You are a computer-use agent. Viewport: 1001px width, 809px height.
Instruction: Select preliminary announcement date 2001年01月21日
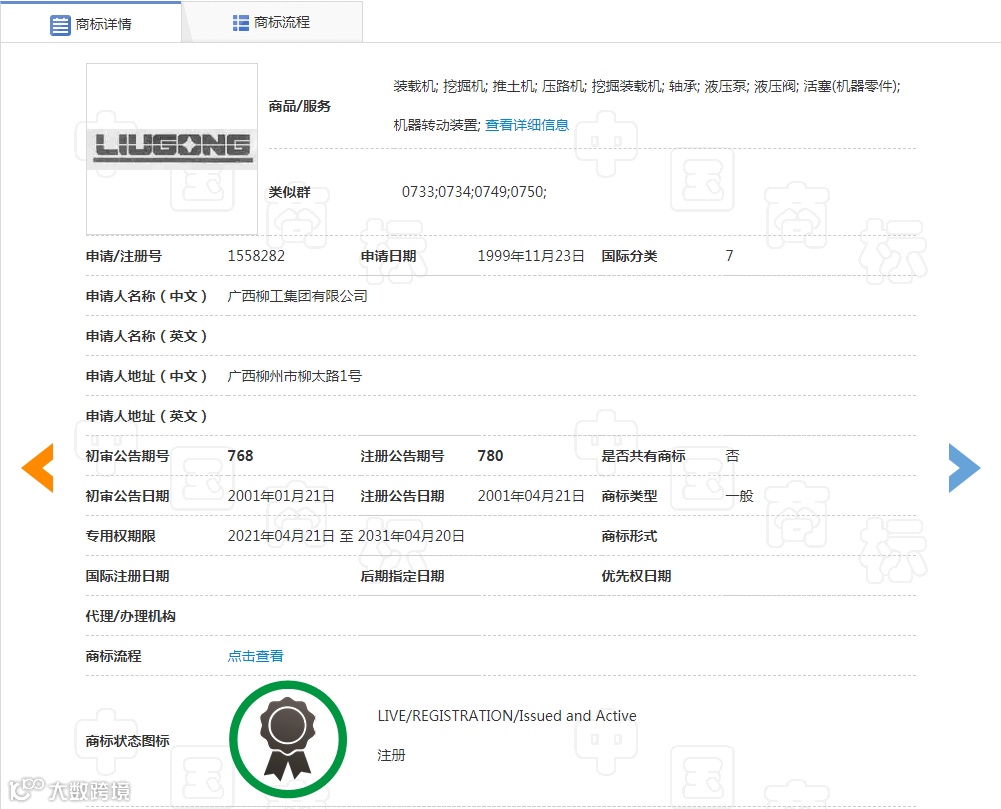point(281,496)
